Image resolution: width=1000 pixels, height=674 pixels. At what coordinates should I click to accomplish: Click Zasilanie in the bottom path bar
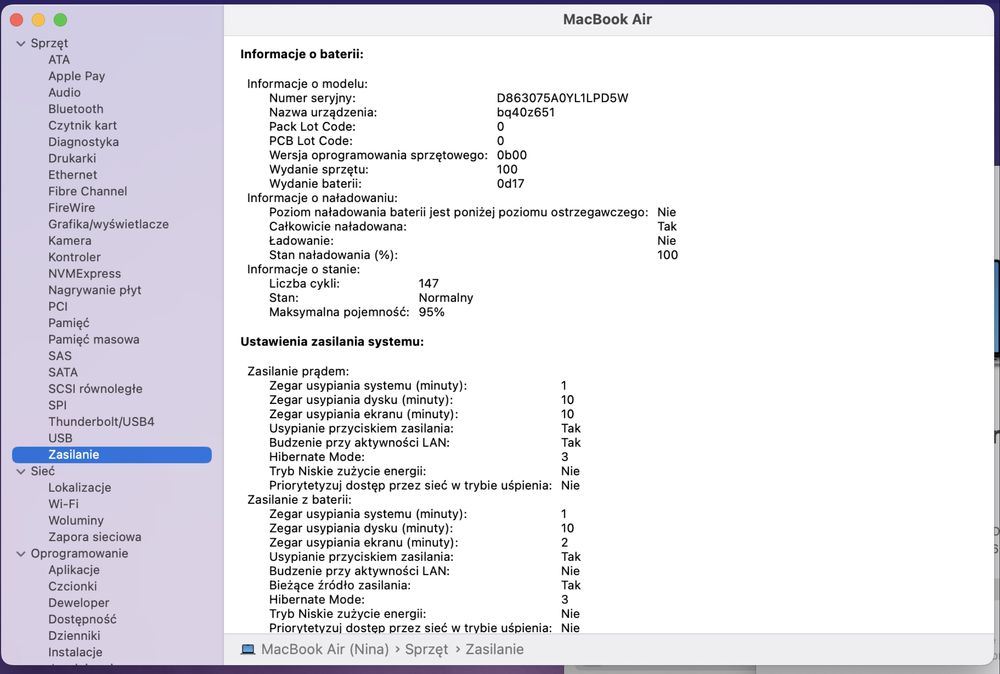tap(495, 649)
